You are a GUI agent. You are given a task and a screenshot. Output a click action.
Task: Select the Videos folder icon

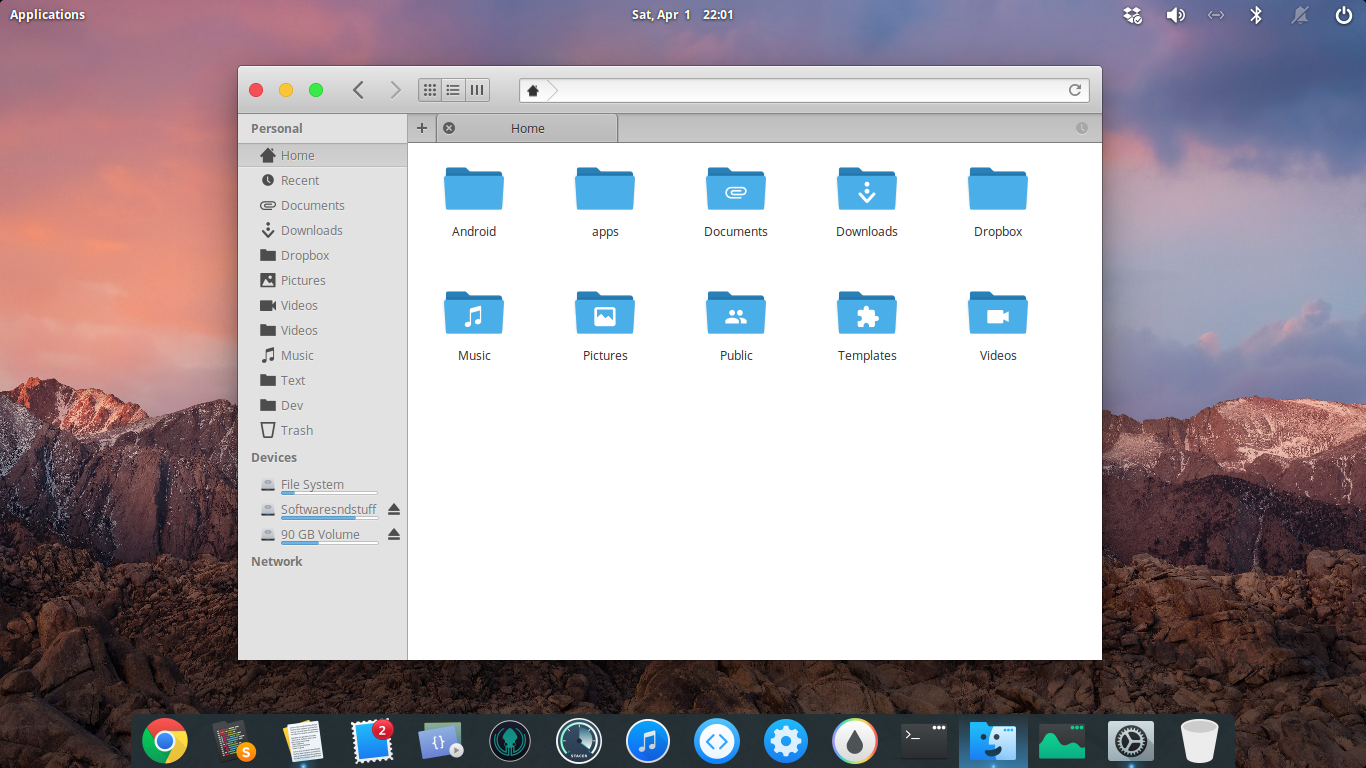[998, 312]
